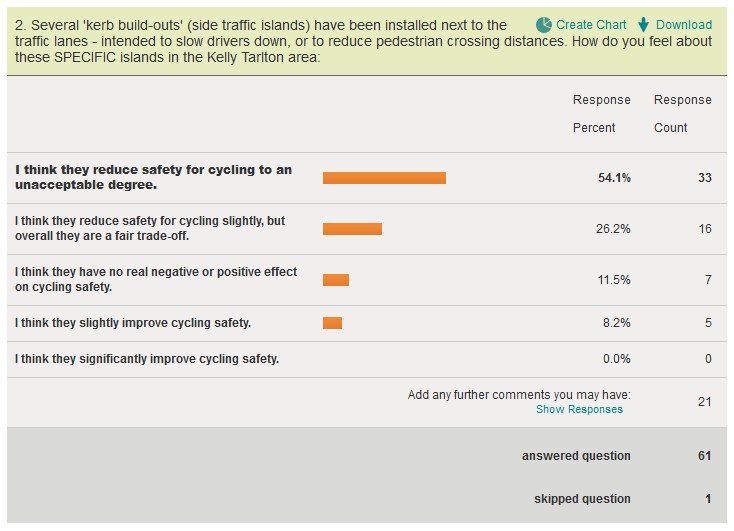Click the Response Count column header
Viewport: 734px width, 531px height.
click(682, 114)
